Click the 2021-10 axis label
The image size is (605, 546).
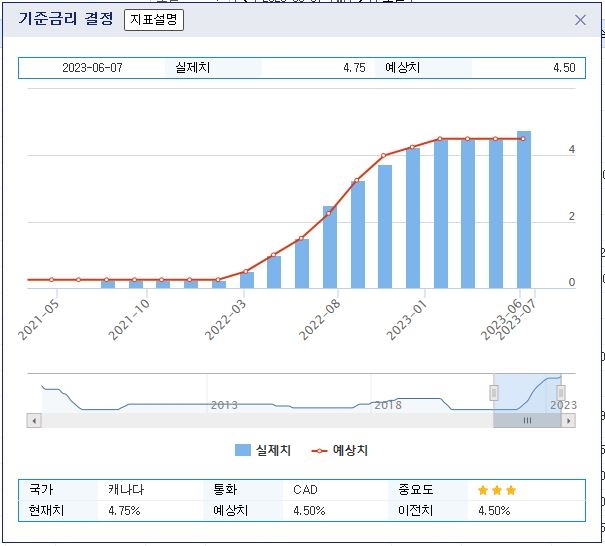click(x=129, y=320)
